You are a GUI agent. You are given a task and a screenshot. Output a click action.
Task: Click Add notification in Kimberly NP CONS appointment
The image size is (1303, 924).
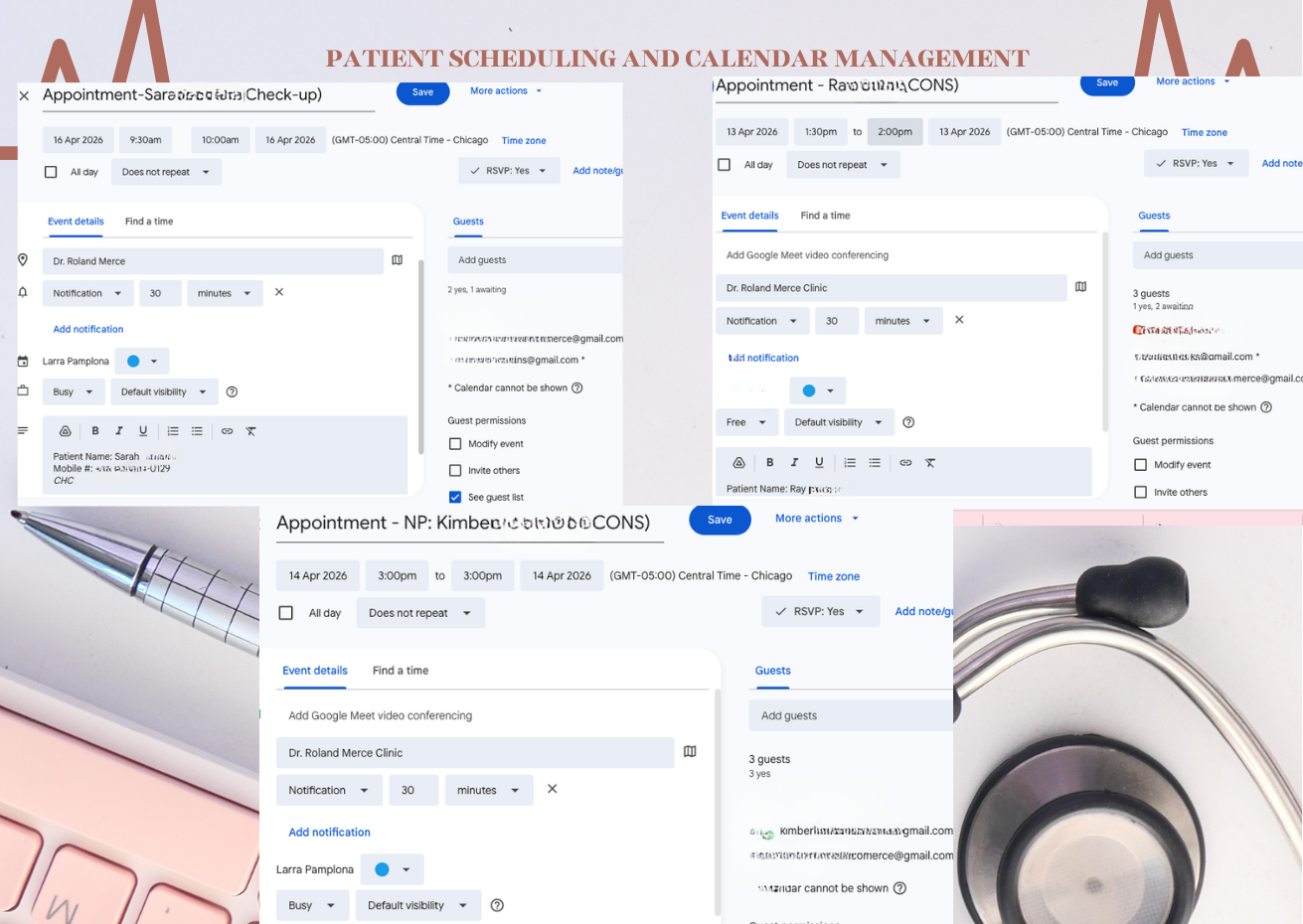click(x=329, y=833)
